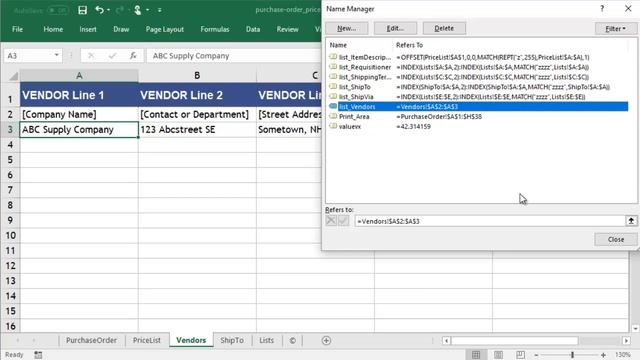
Task: Click the formula bar Cancel X icon
Action: [91, 56]
